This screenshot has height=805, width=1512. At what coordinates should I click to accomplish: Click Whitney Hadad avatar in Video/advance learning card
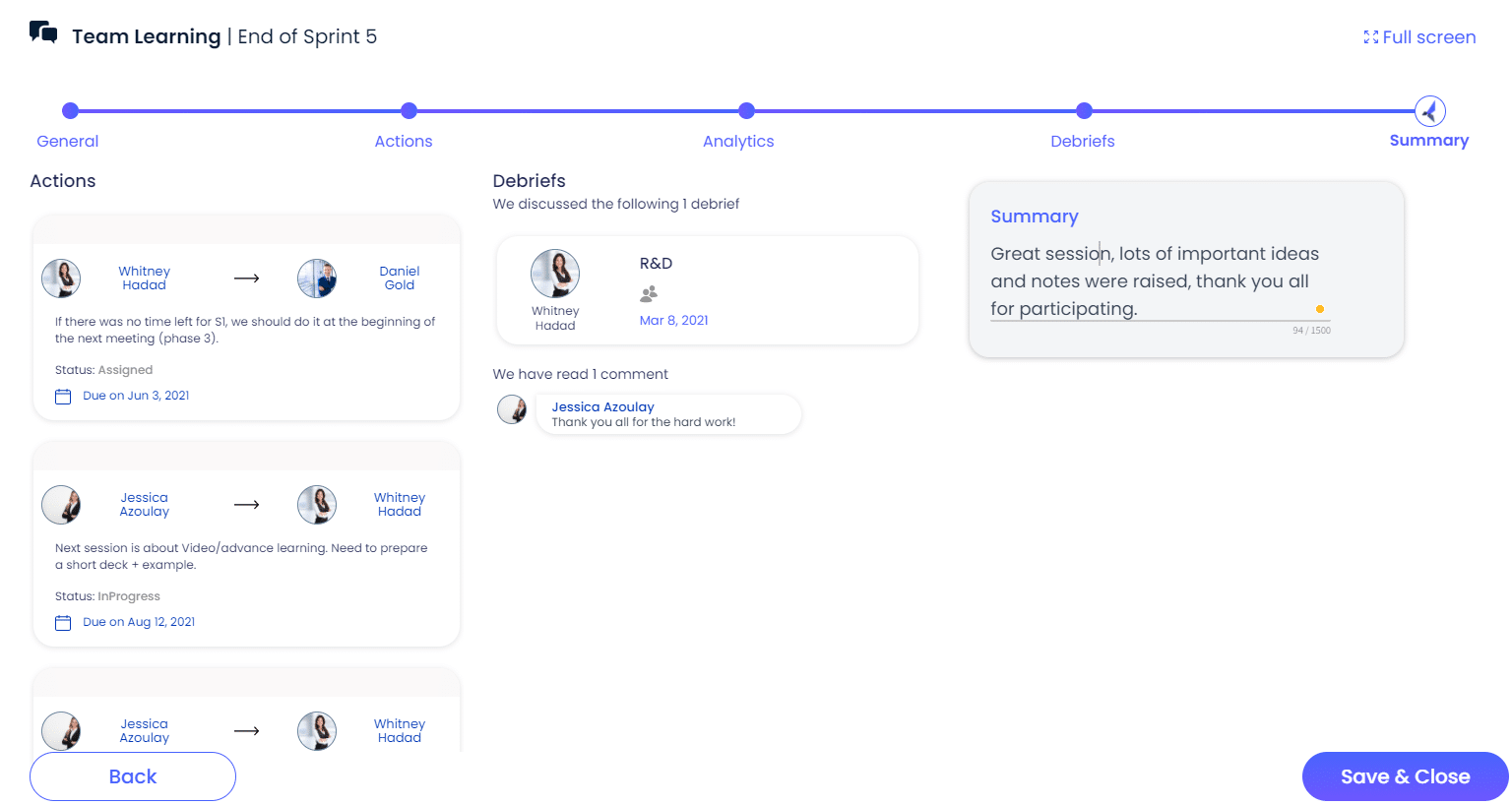[317, 505]
